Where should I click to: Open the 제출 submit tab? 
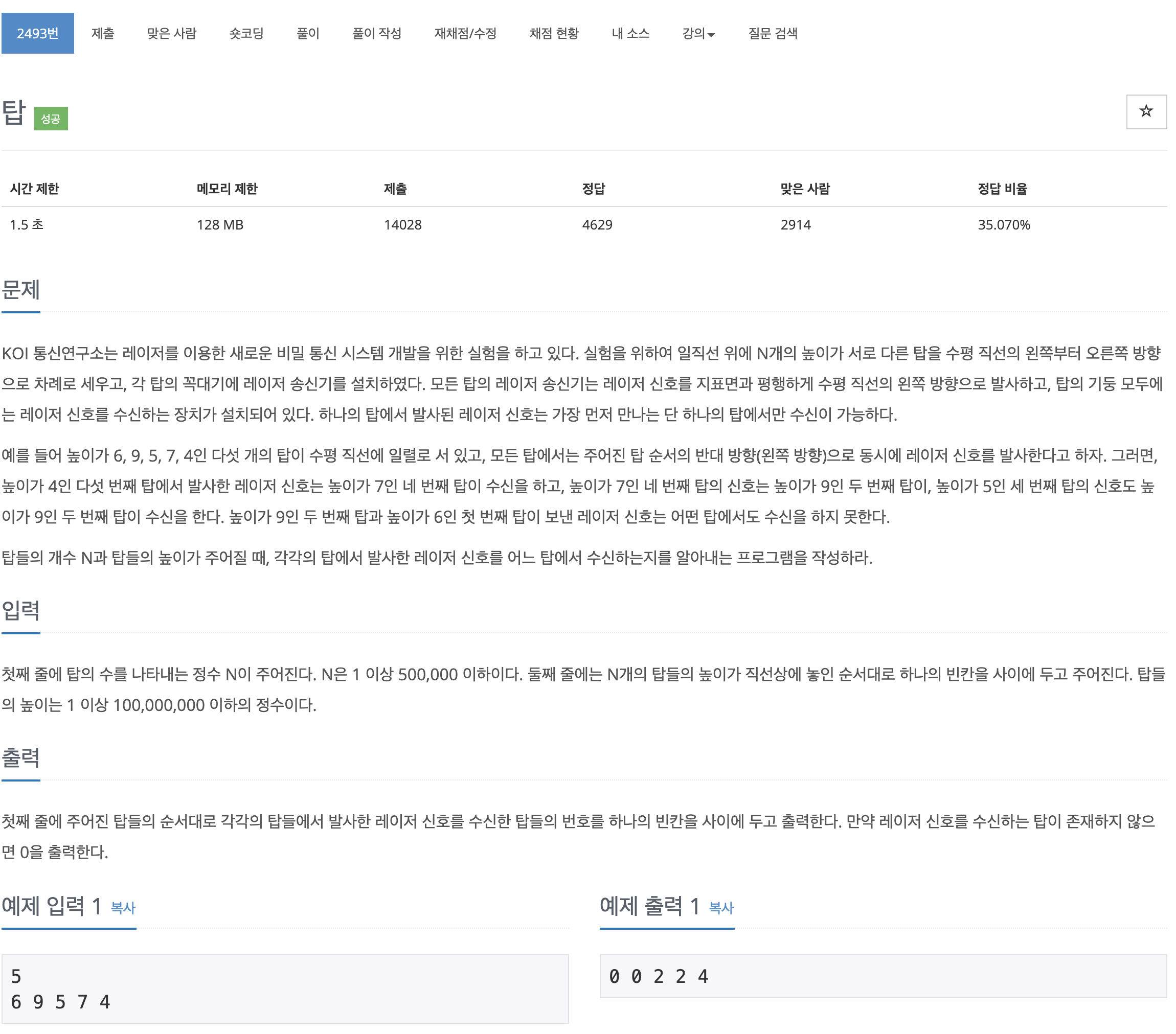click(x=102, y=33)
